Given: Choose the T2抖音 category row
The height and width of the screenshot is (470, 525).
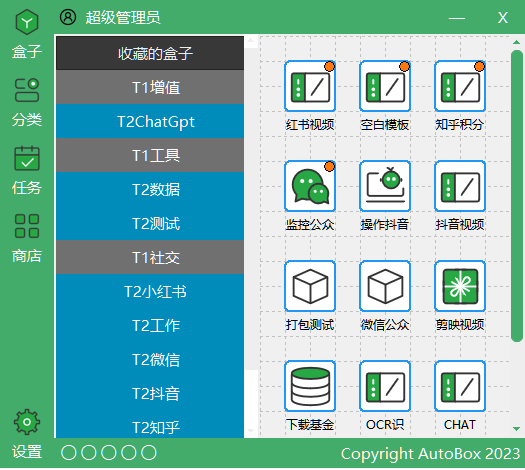Looking at the screenshot, I should tap(150, 394).
